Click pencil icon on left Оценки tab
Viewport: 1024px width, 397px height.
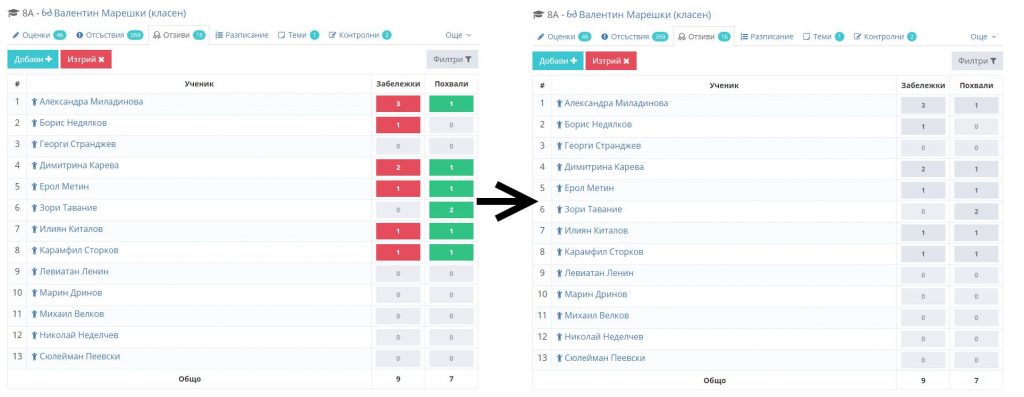tap(16, 35)
